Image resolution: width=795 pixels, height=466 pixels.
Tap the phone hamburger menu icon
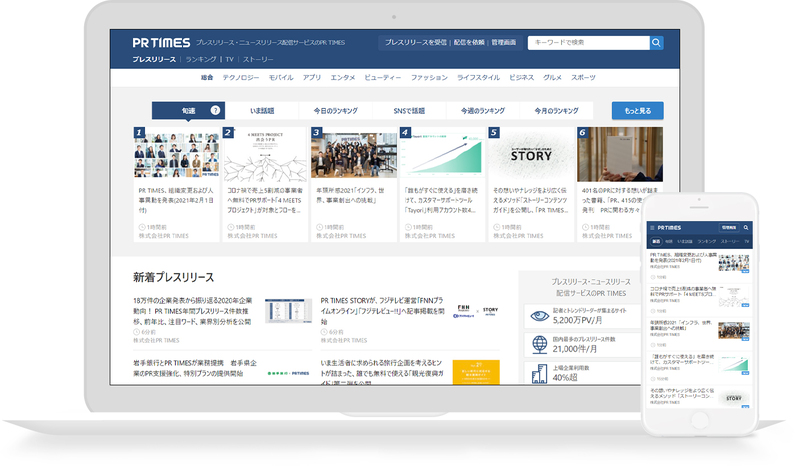653,228
